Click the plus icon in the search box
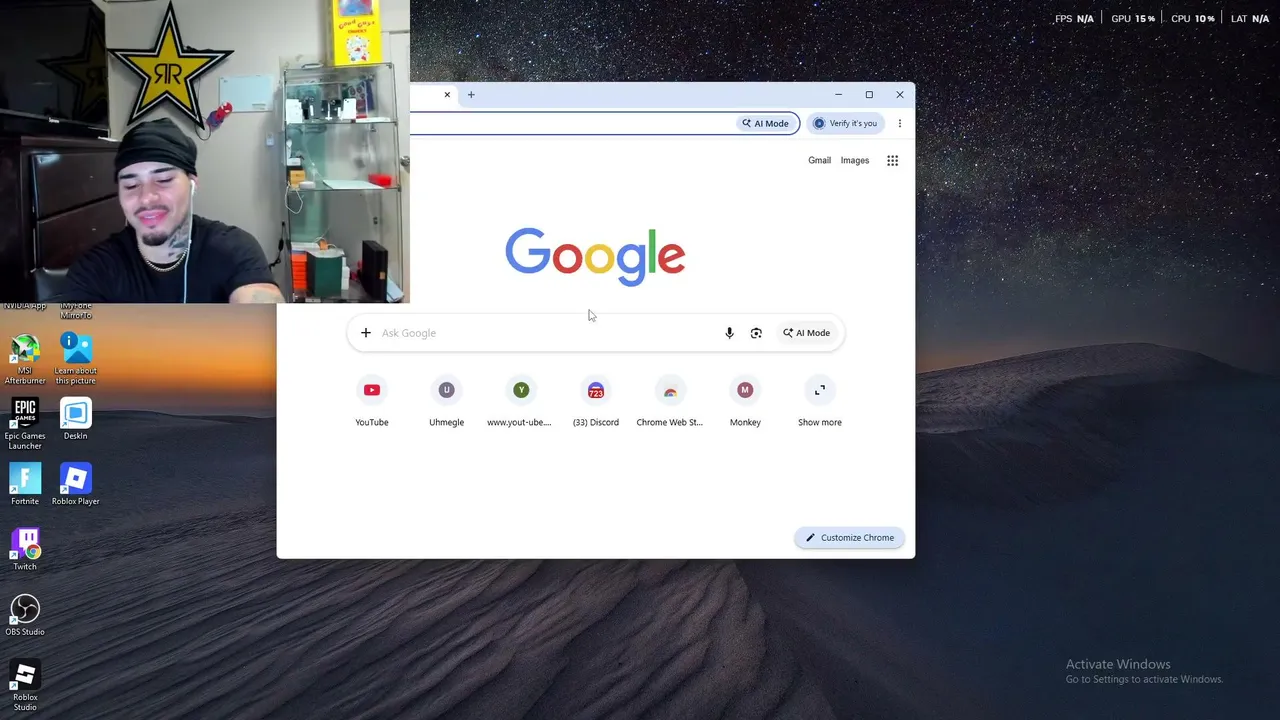The width and height of the screenshot is (1280, 720). click(366, 333)
